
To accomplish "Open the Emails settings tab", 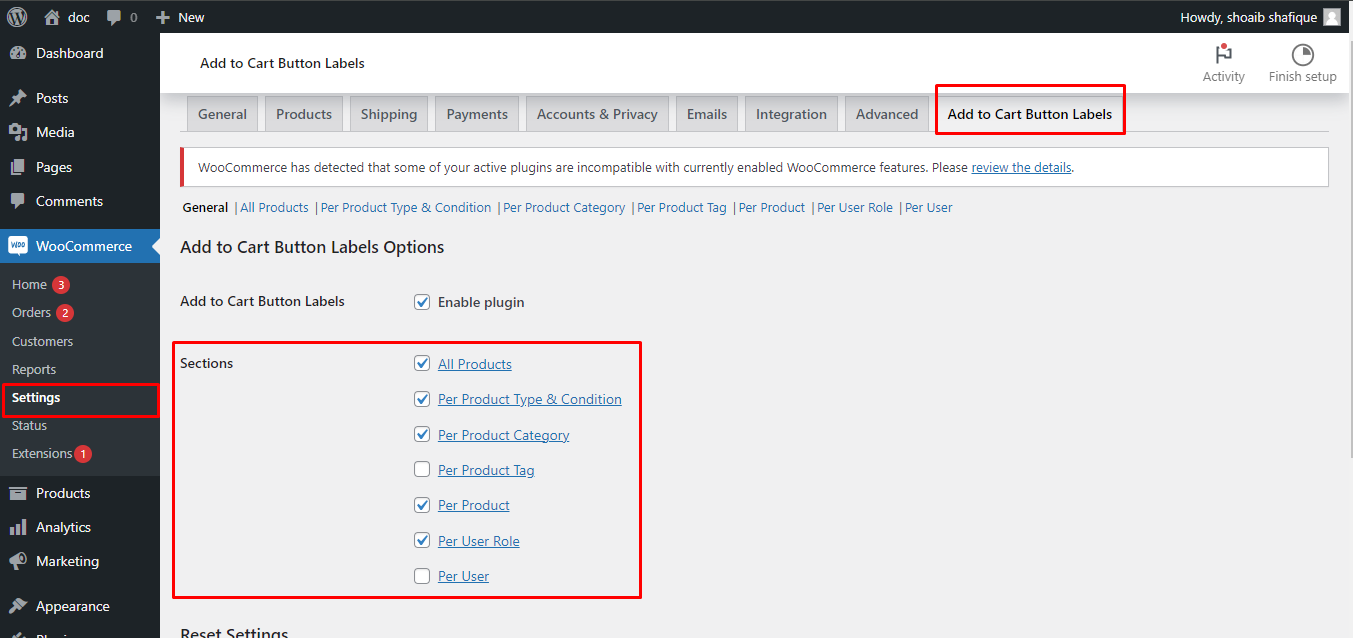I will click(x=707, y=114).
